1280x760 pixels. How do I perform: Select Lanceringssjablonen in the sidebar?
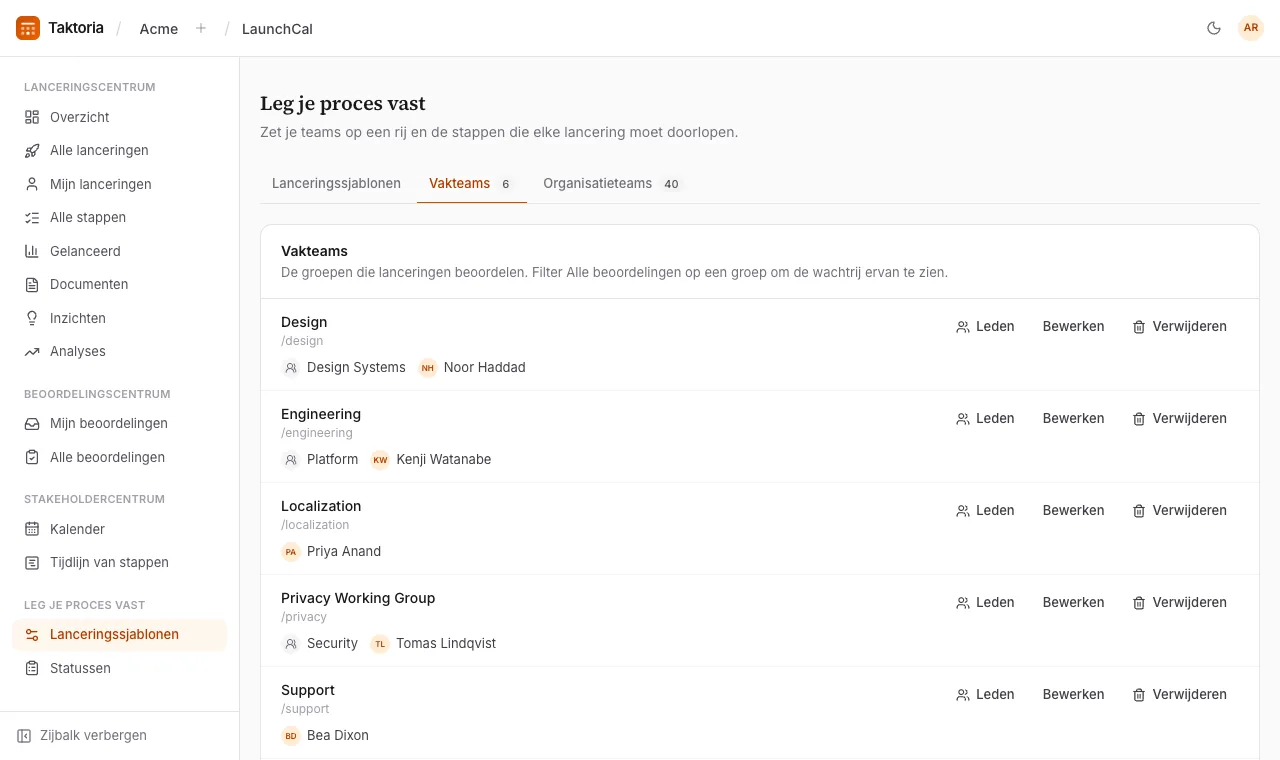[119, 634]
